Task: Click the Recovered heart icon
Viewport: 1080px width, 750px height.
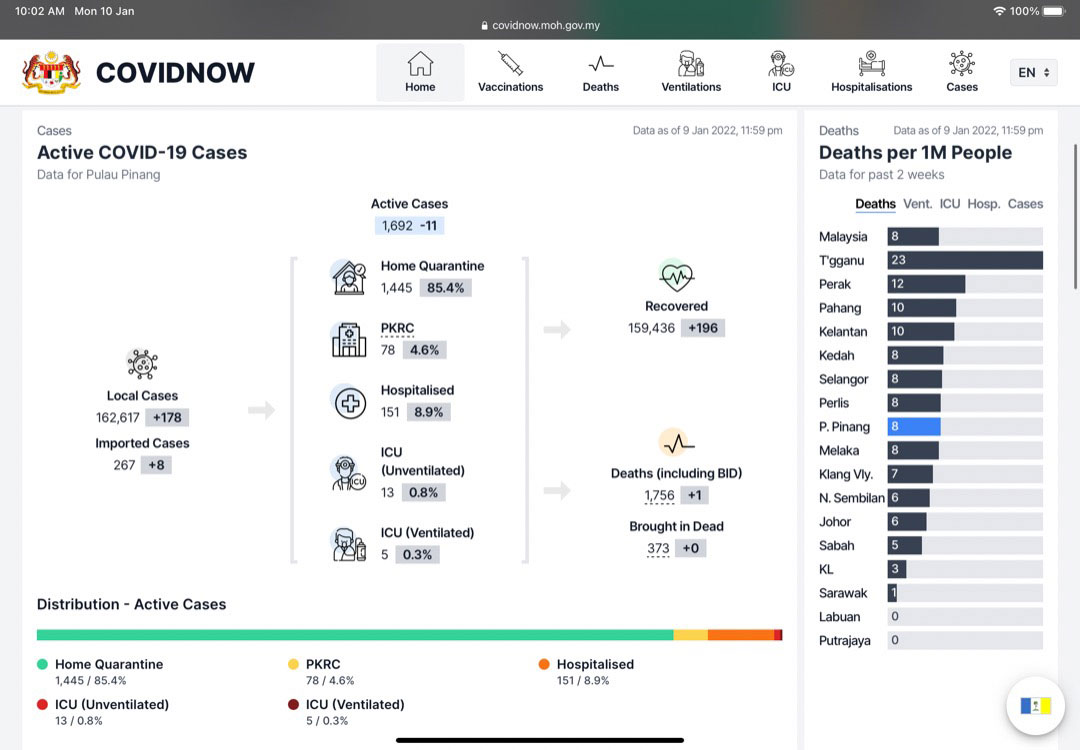Action: 676,277
